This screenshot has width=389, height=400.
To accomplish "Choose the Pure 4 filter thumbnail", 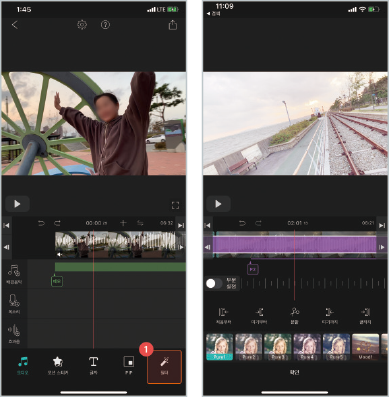I will tap(307, 347).
